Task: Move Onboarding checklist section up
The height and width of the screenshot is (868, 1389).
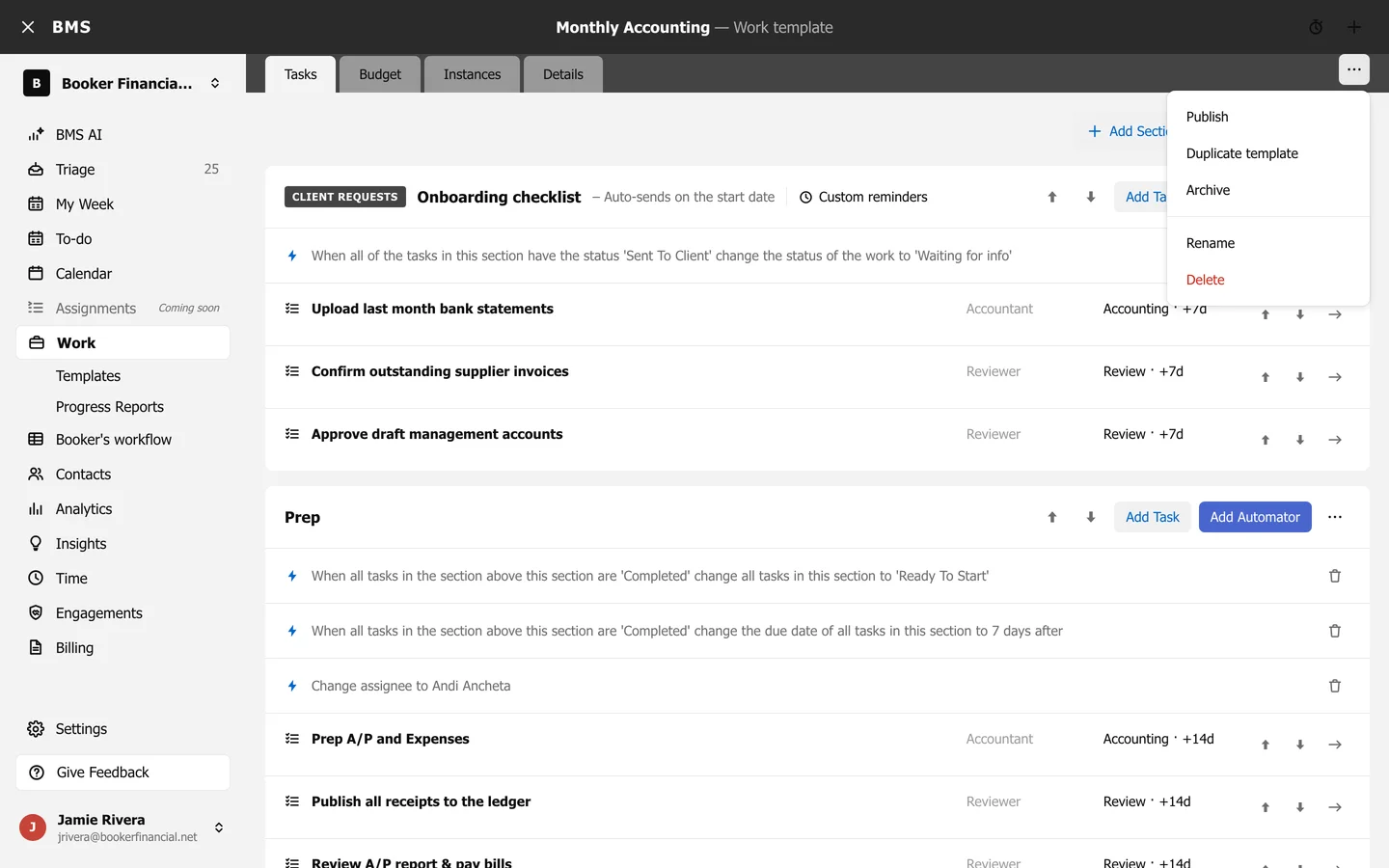Action: [x=1052, y=197]
